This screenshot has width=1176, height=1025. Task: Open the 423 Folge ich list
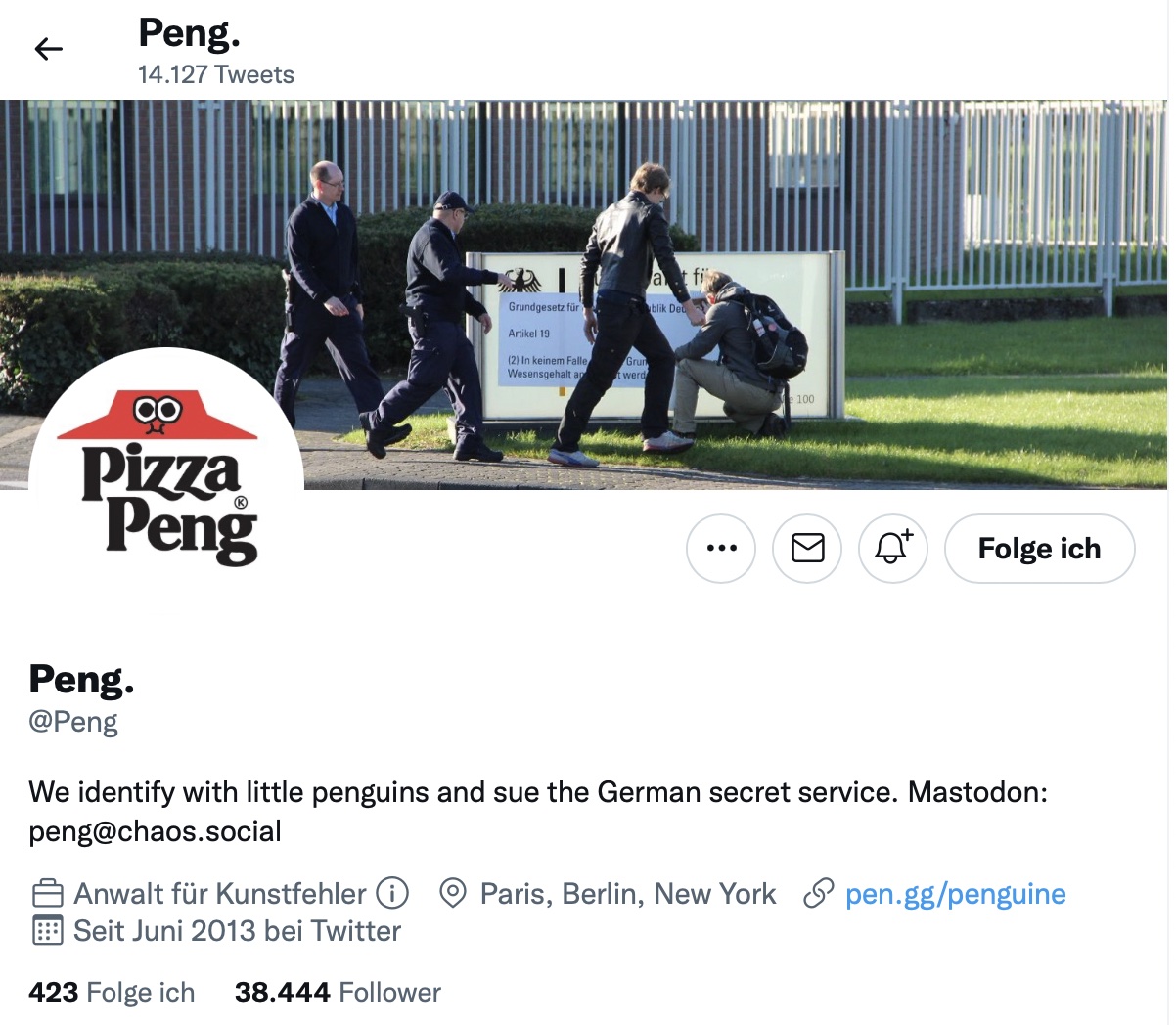(x=112, y=993)
